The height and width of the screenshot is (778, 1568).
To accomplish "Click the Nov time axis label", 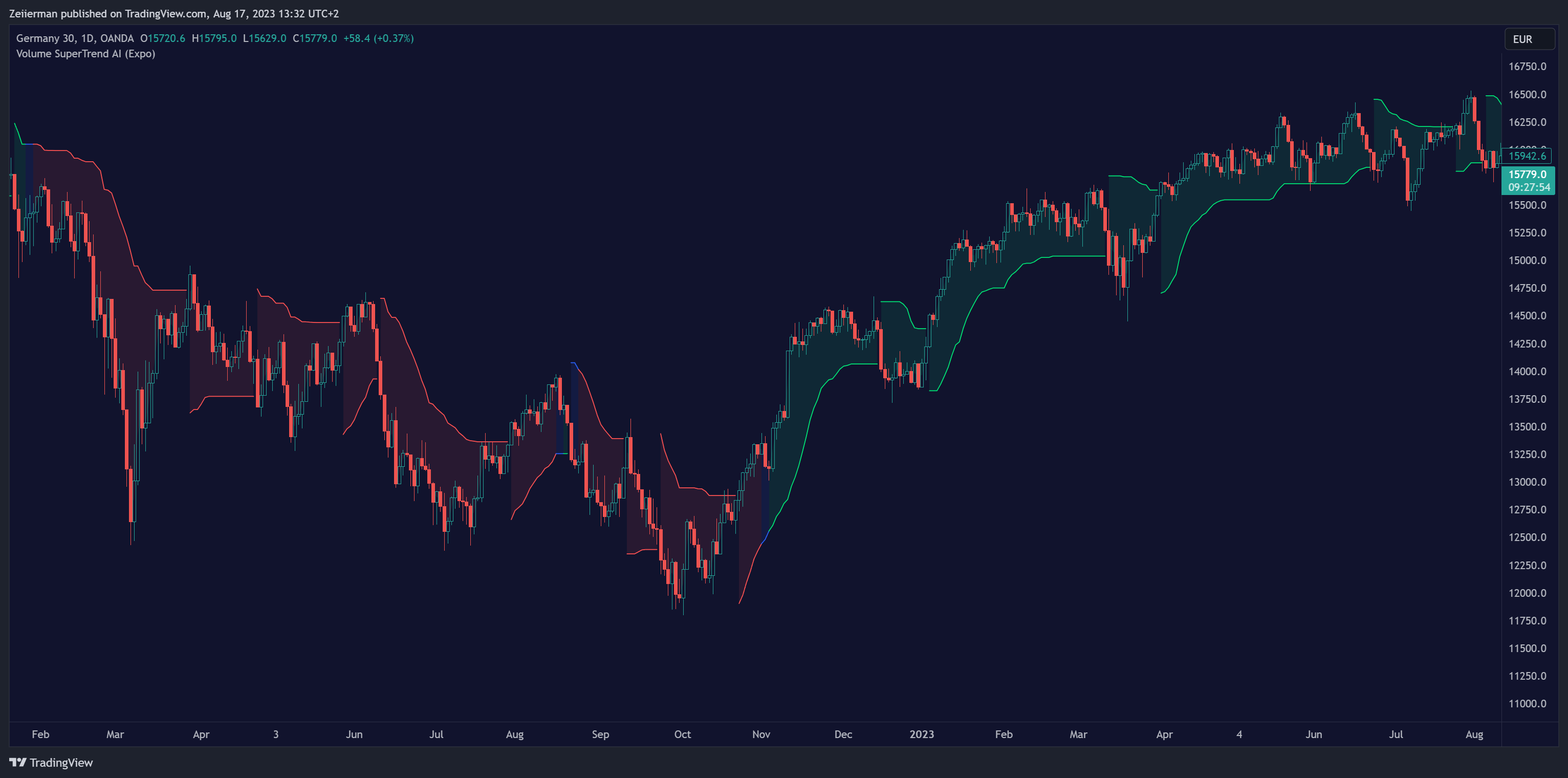I will tap(761, 734).
